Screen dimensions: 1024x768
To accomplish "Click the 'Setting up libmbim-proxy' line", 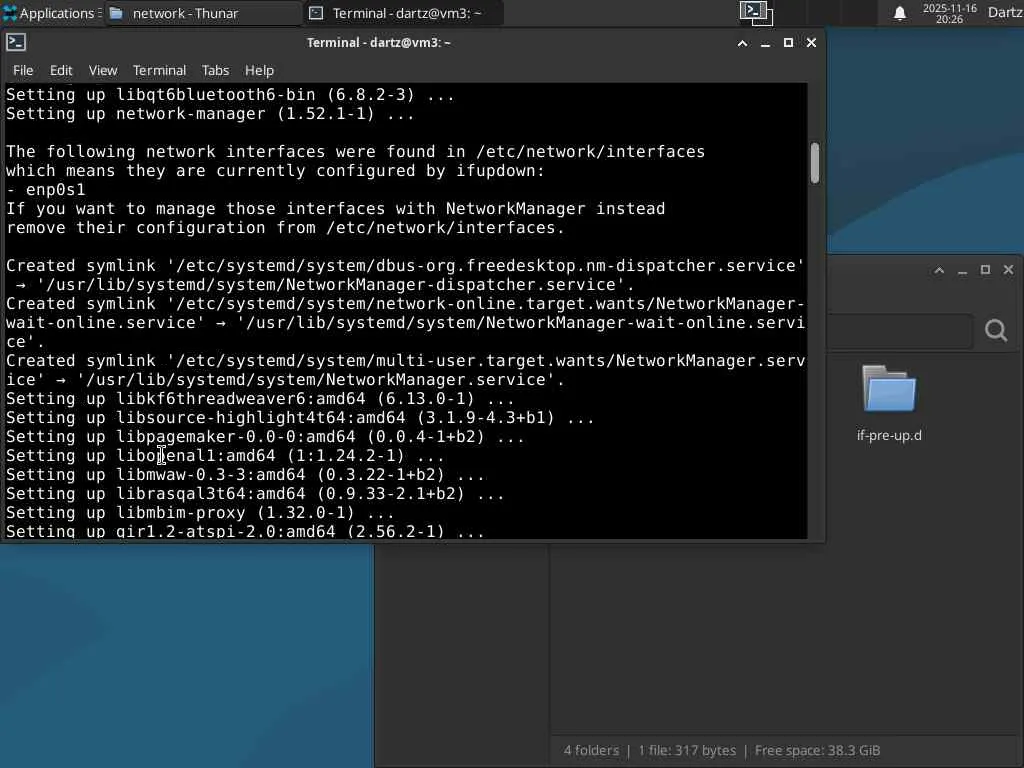I will 200,513.
